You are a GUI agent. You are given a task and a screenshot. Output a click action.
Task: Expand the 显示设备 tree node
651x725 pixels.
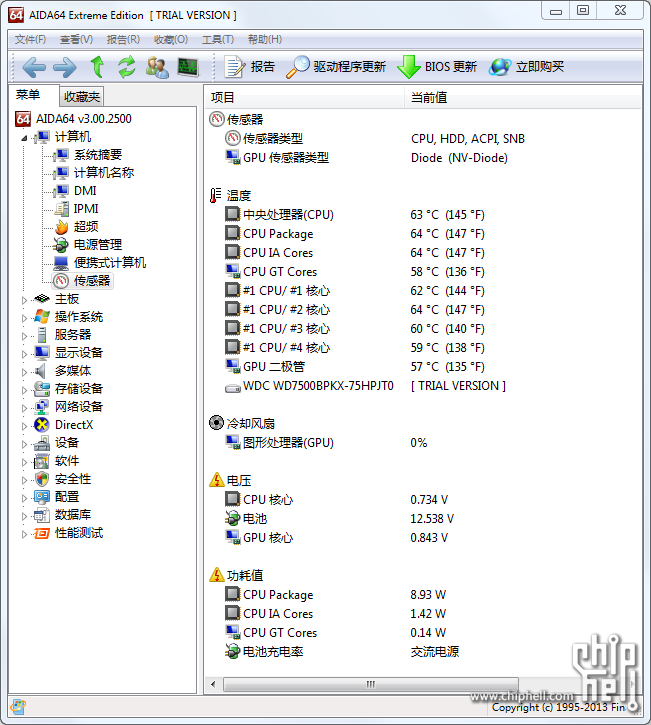24,354
